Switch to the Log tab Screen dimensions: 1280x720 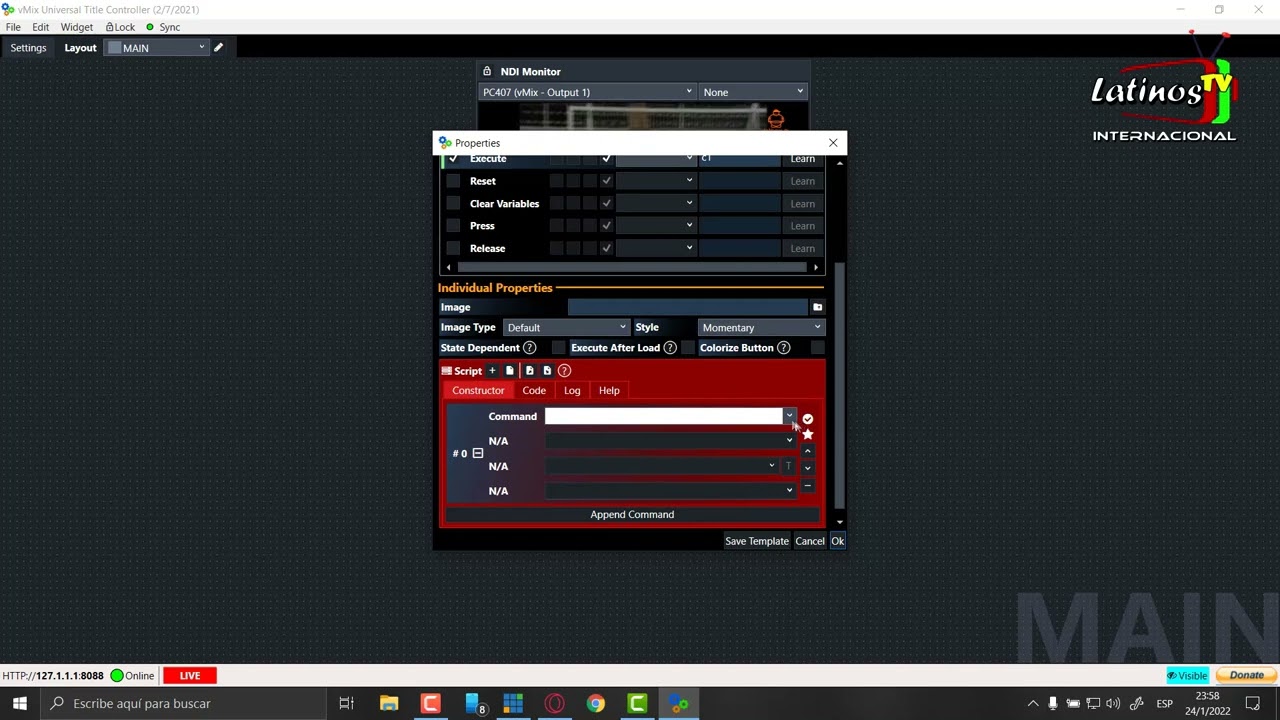pos(572,391)
